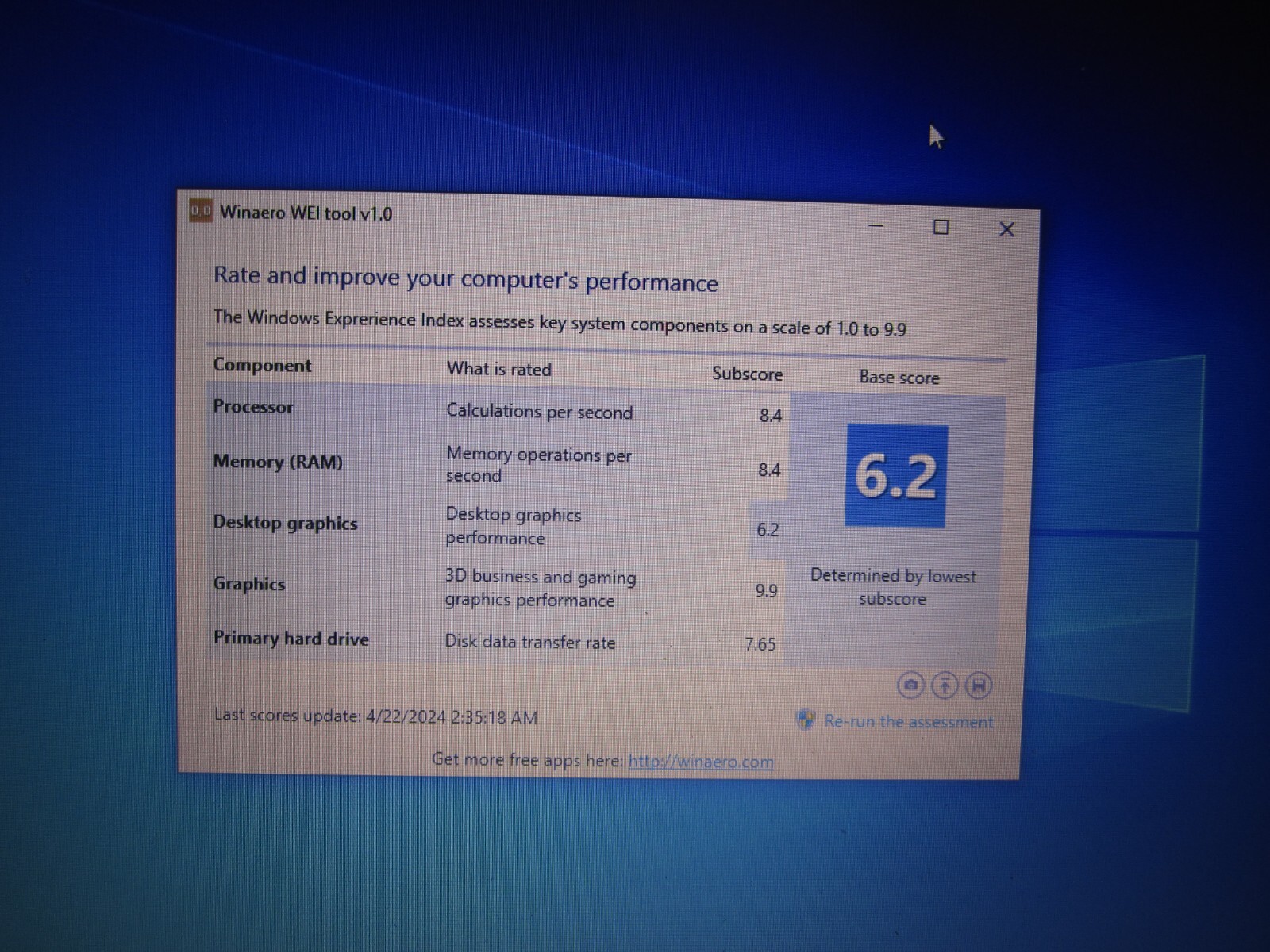
Task: Click 3D business and gaming graphics text
Action: coord(541,588)
